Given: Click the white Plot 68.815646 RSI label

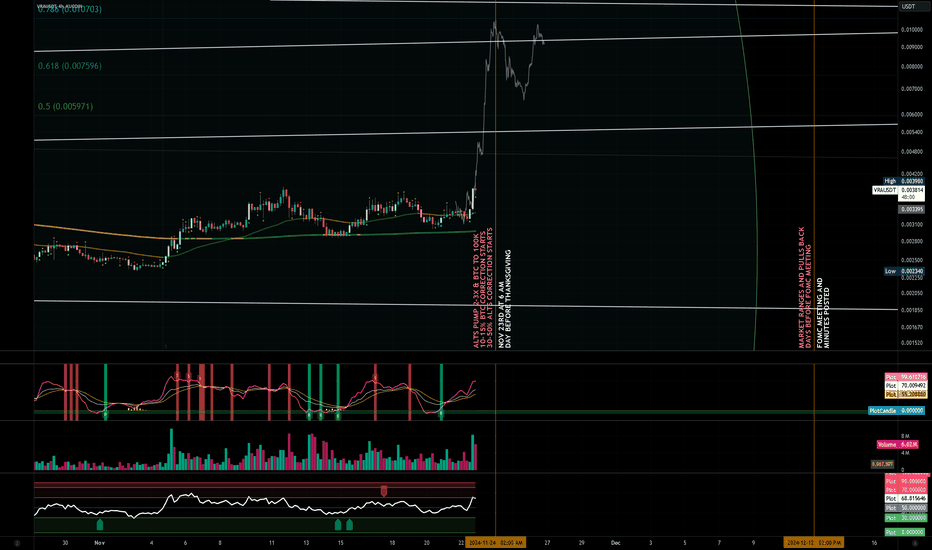Looking at the screenshot, I should 906,498.
